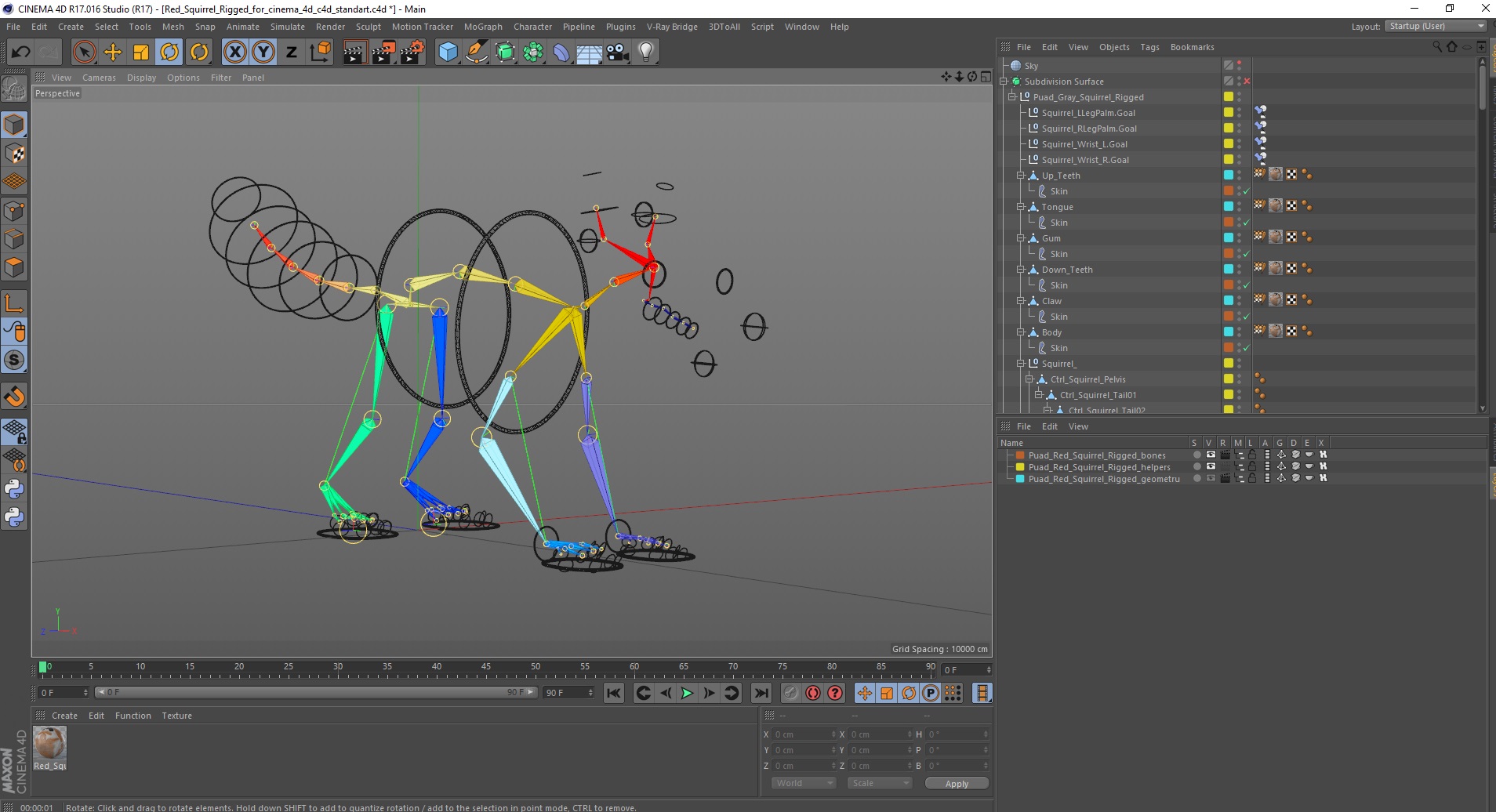Go to start of animation
Image resolution: width=1496 pixels, height=812 pixels.
click(614, 693)
